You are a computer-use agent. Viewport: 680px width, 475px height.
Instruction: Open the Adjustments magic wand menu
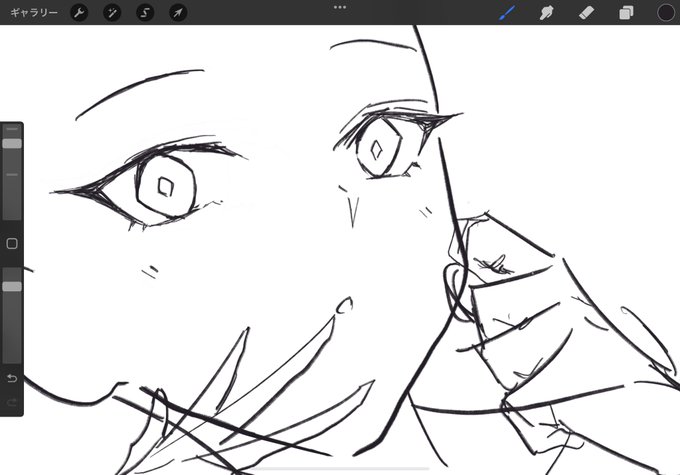112,13
